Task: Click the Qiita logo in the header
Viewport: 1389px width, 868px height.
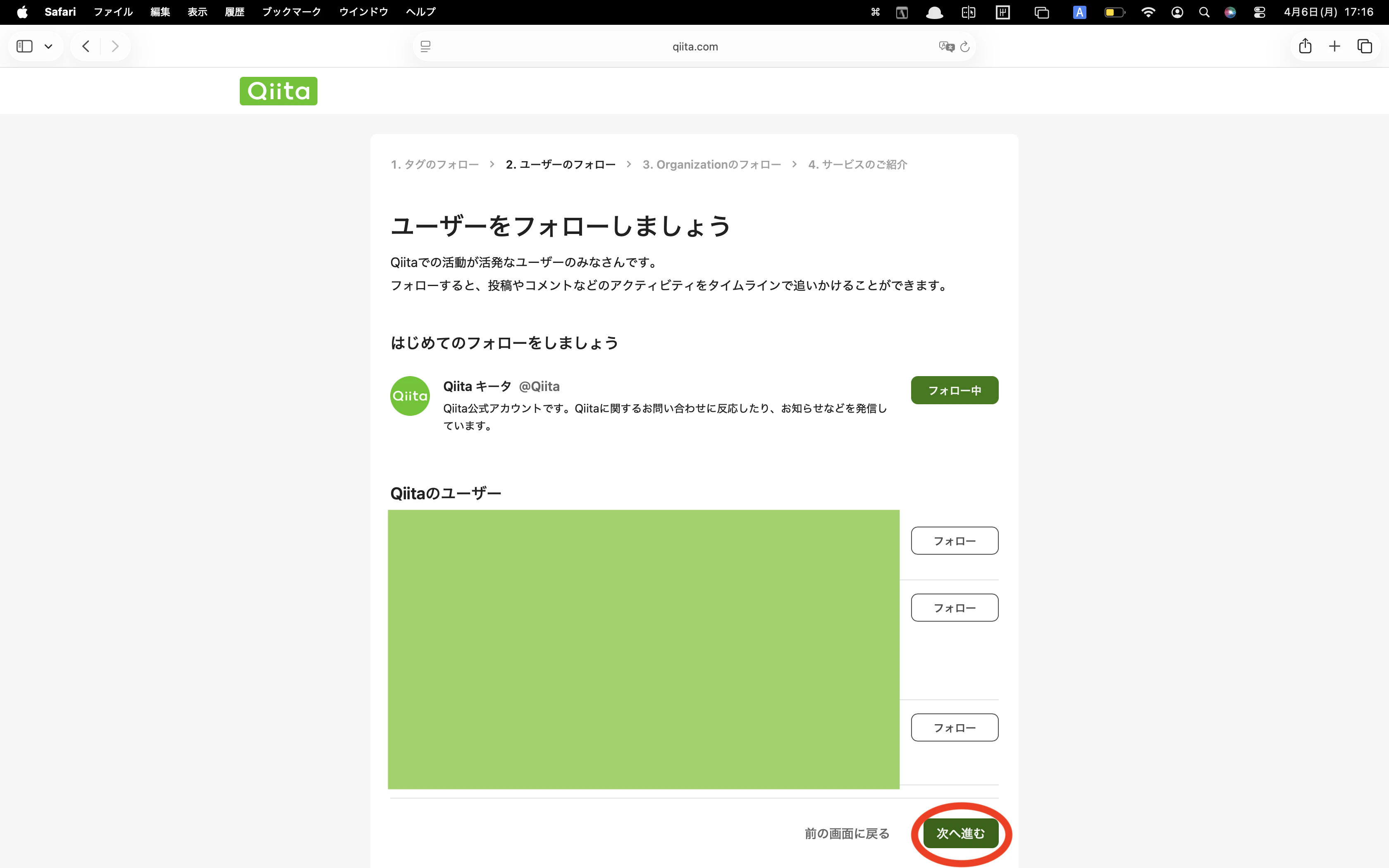Action: pos(278,91)
